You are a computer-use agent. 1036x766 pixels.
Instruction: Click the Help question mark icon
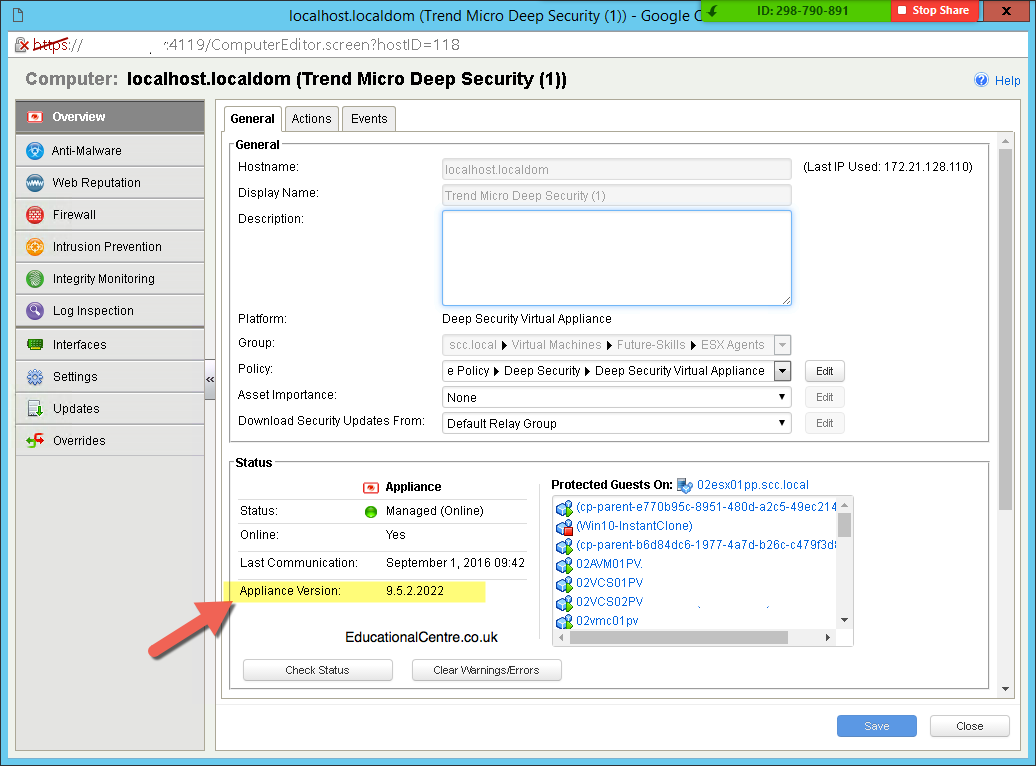(x=982, y=80)
